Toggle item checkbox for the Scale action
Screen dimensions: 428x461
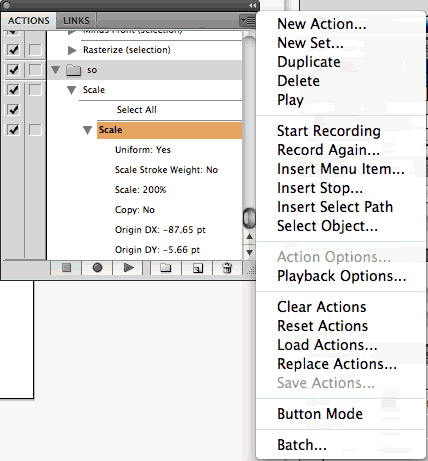click(x=13, y=90)
